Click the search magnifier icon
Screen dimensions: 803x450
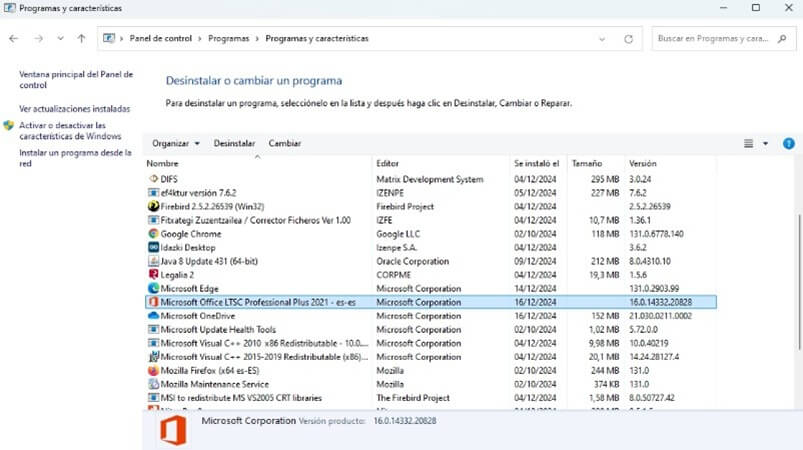point(781,38)
